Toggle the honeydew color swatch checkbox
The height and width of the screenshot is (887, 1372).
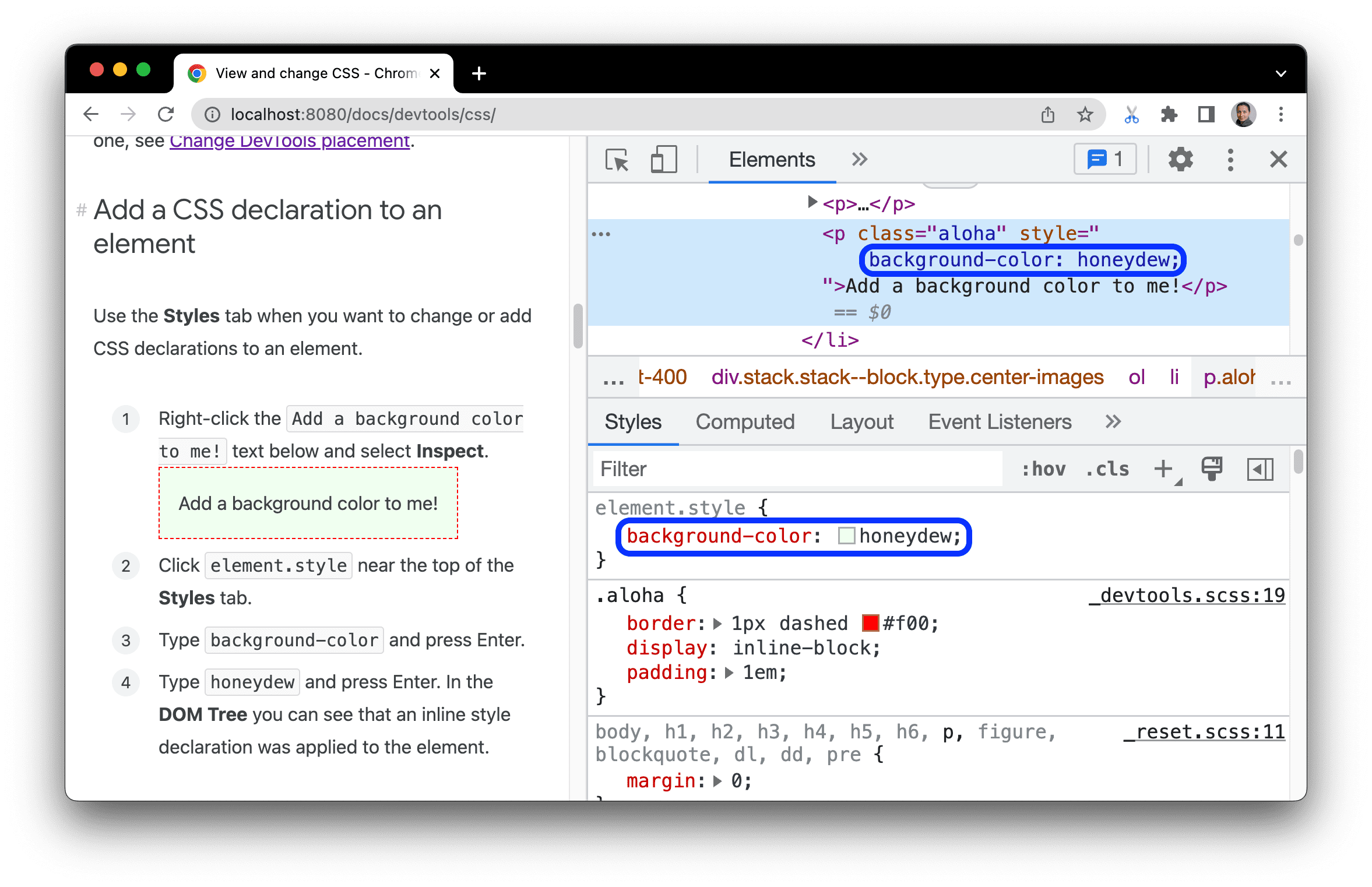click(840, 535)
